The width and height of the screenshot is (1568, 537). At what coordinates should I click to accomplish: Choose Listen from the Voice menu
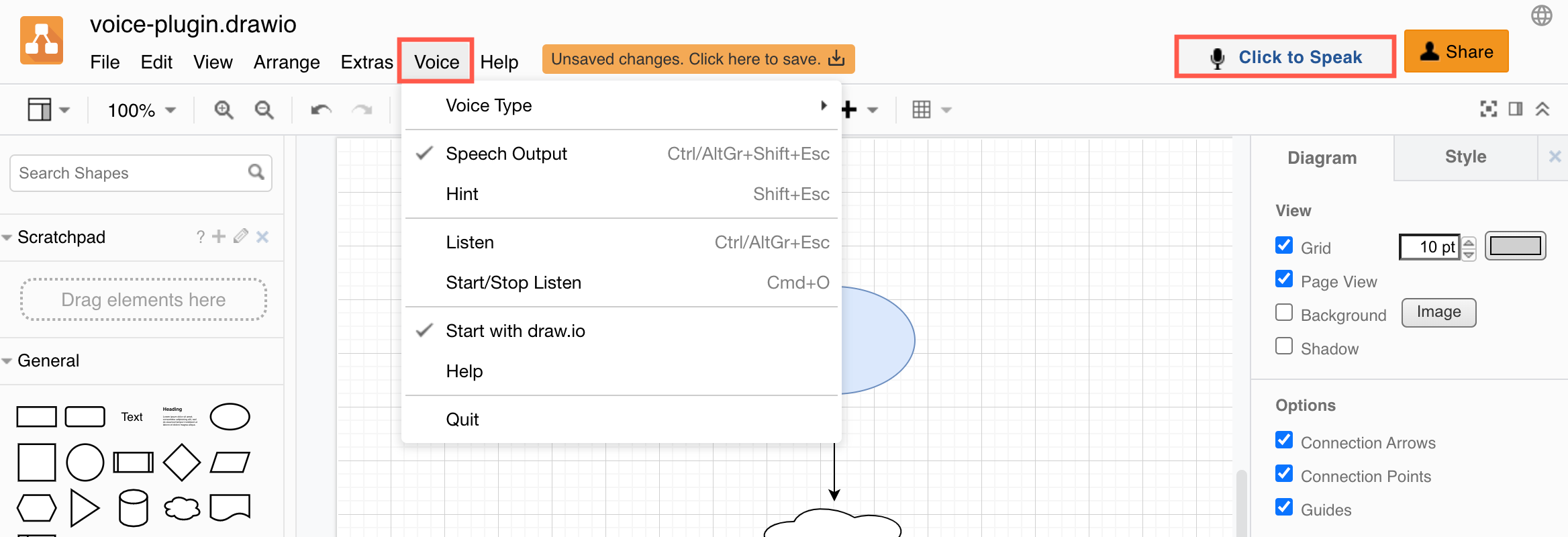click(622, 242)
